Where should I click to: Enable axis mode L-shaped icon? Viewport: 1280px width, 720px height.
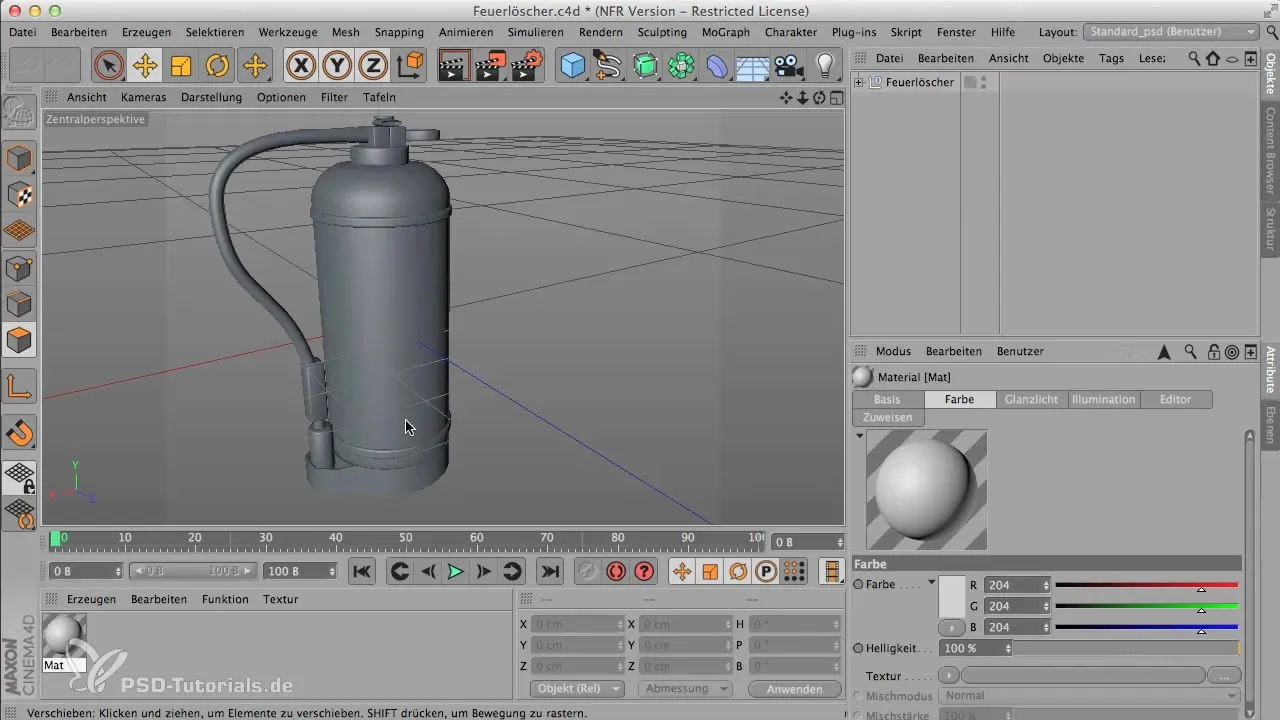coord(20,387)
